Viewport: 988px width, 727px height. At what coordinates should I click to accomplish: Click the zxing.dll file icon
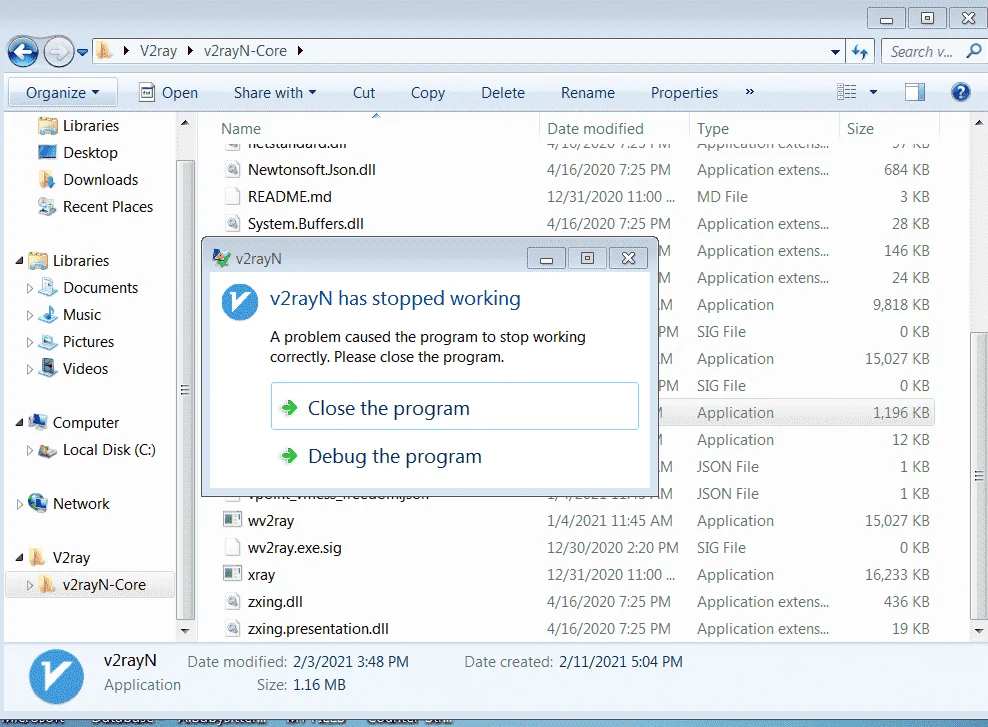(x=233, y=602)
